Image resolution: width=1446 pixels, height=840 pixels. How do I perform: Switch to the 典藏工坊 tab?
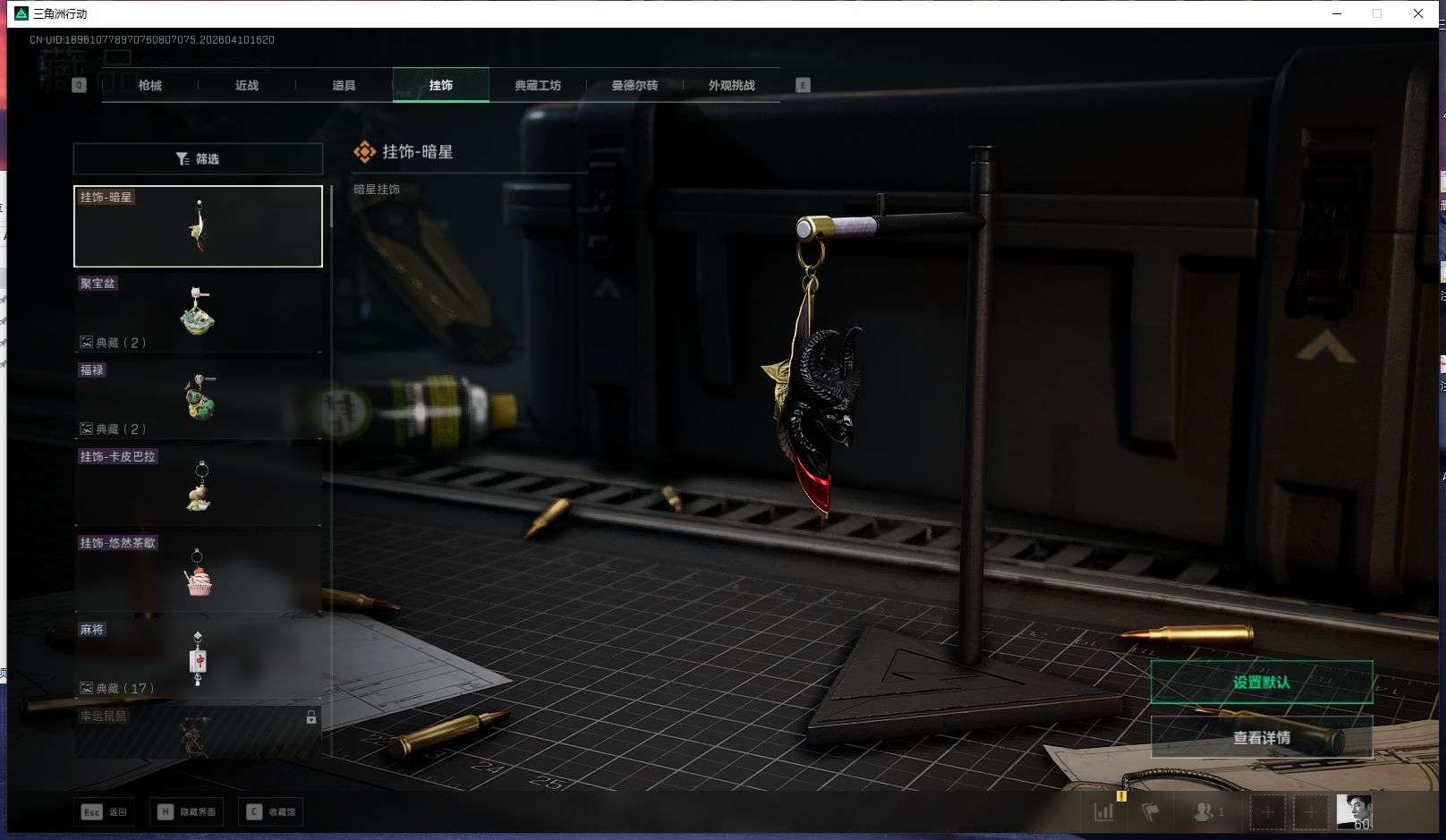[x=537, y=85]
